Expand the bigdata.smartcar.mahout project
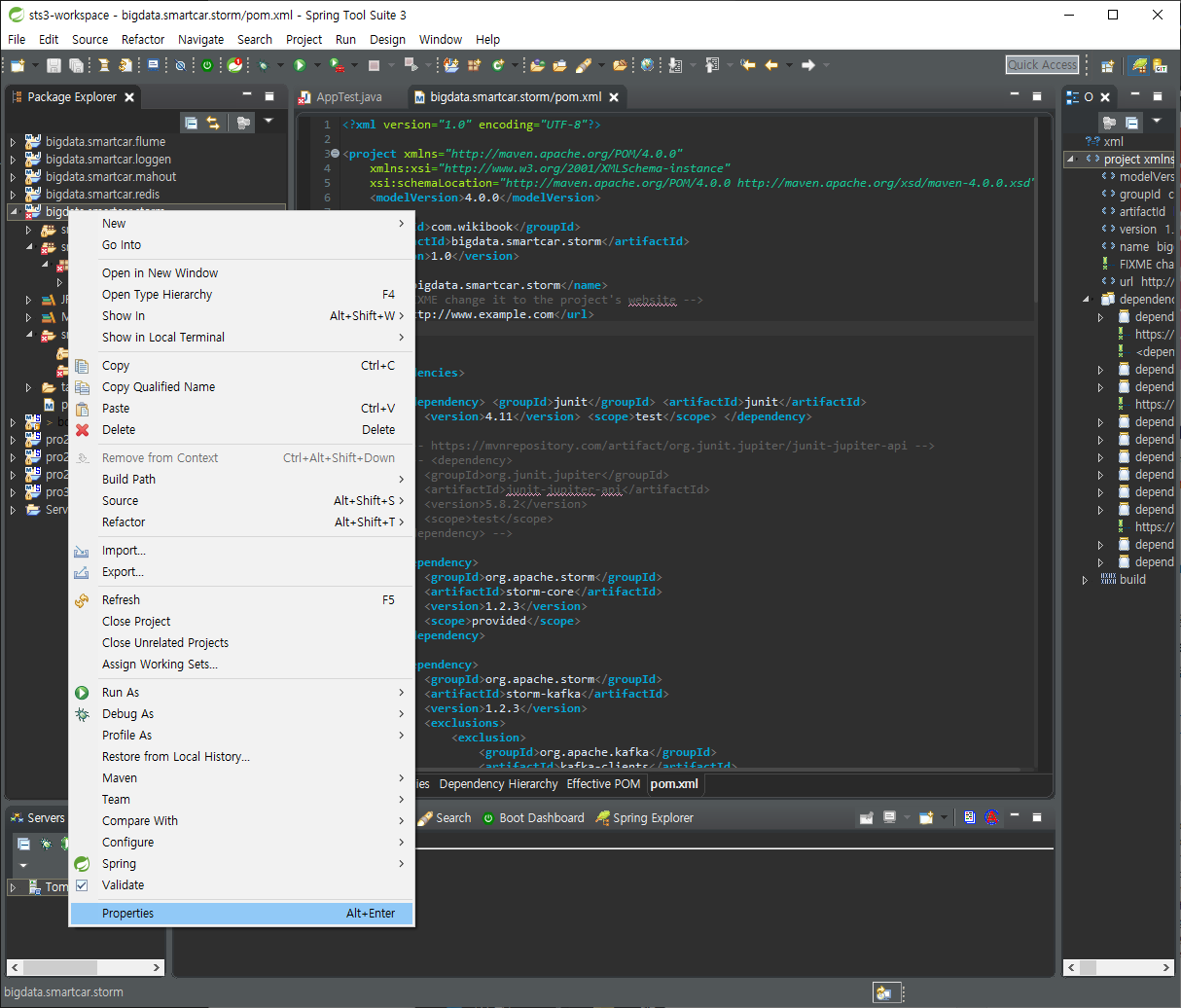 click(13, 177)
